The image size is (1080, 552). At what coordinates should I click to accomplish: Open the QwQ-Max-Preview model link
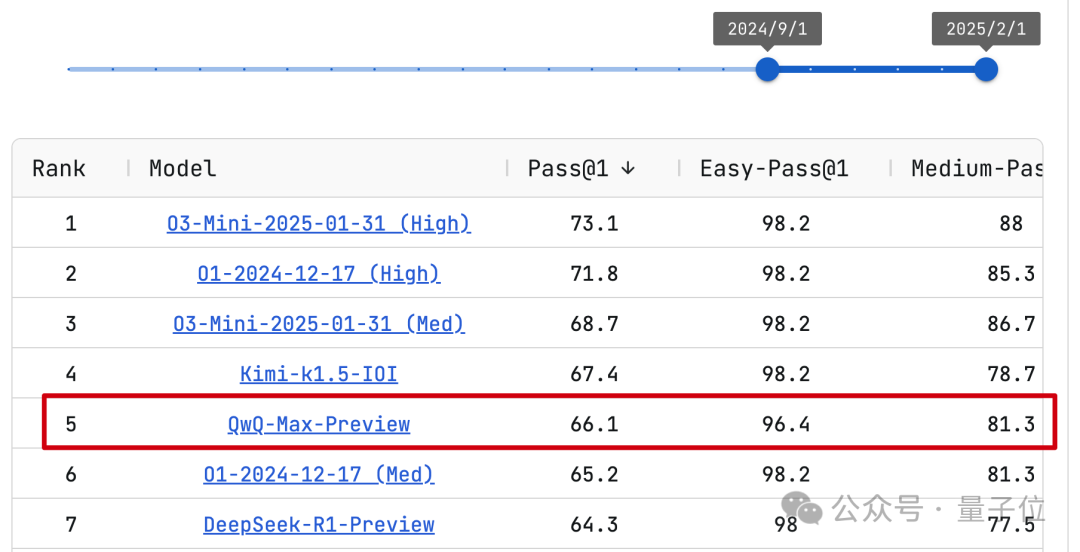pyautogui.click(x=318, y=425)
